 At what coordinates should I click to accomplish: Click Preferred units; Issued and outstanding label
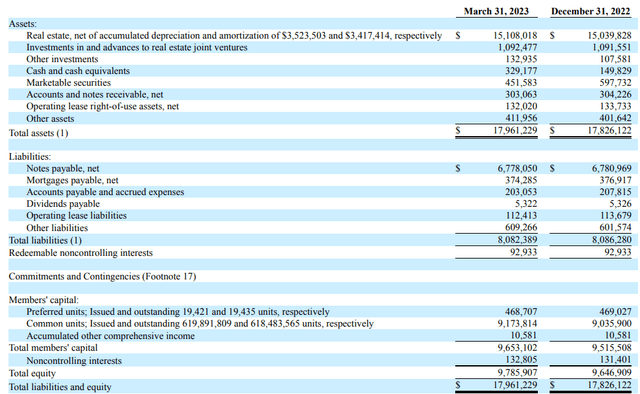tap(178, 312)
